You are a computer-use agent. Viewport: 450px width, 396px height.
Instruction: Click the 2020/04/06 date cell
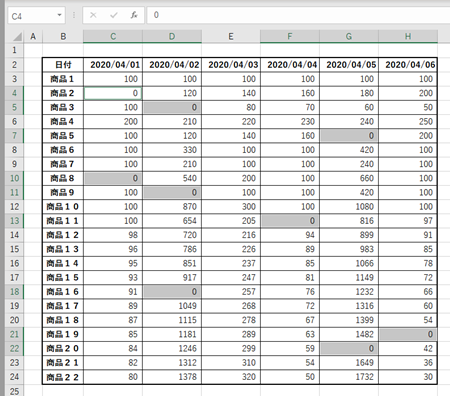[x=408, y=65]
